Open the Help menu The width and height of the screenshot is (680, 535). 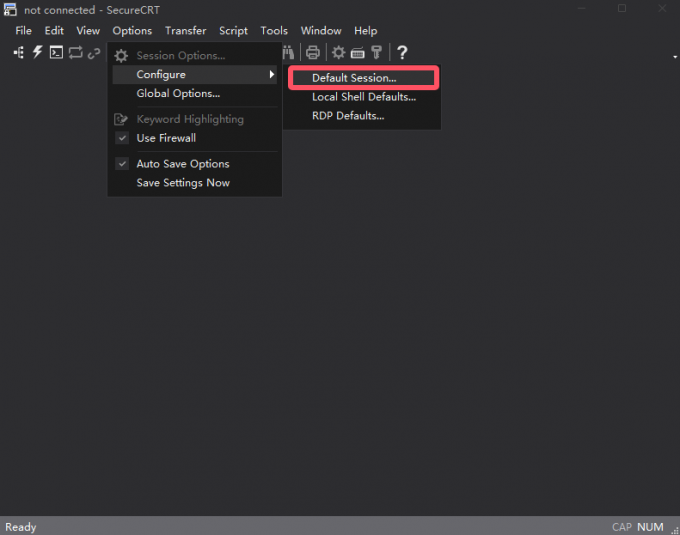366,31
